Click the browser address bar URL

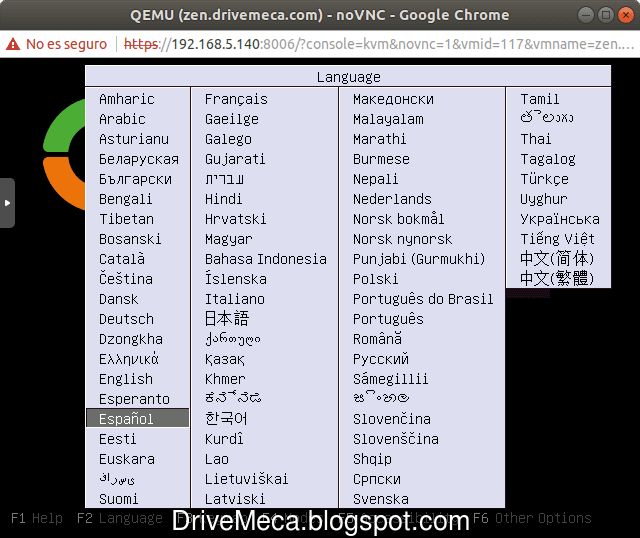pyautogui.click(x=380, y=44)
